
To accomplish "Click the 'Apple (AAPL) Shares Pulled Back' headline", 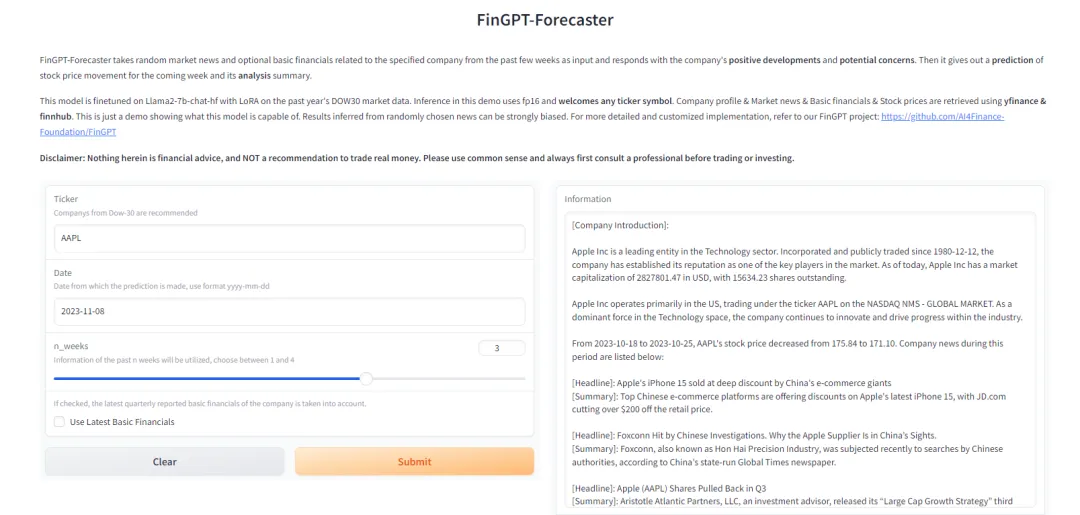I will (x=669, y=488).
